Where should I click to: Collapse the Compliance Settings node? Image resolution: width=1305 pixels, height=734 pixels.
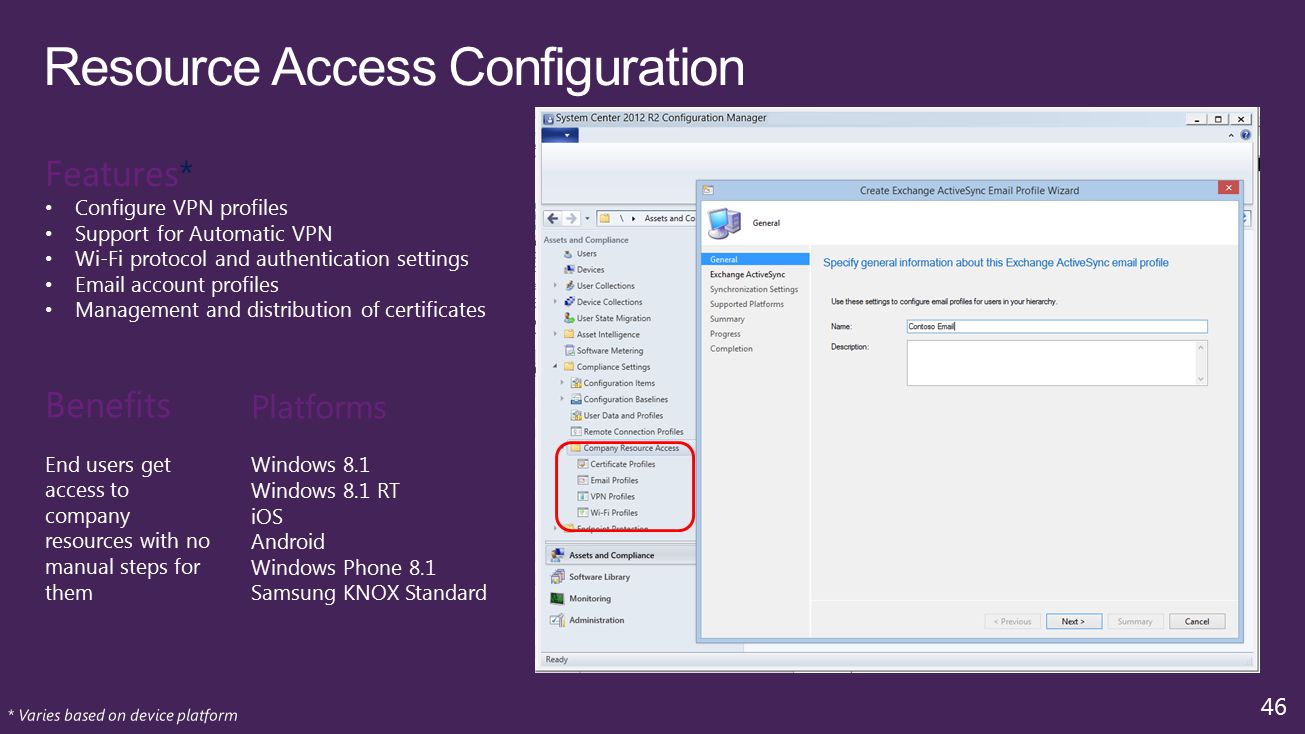click(556, 367)
